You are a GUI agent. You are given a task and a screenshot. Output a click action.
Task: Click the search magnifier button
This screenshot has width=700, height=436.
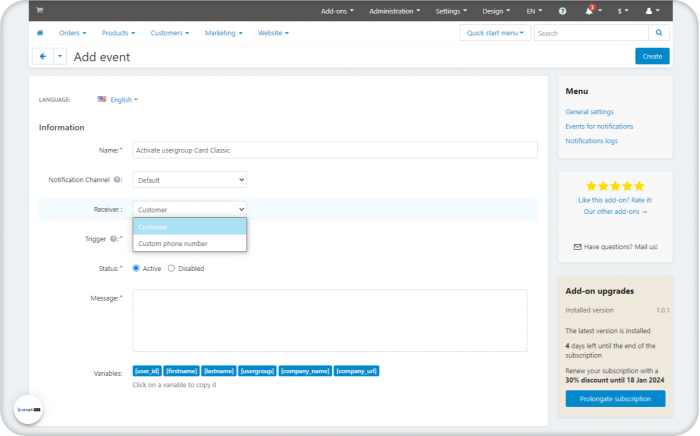[x=659, y=33]
